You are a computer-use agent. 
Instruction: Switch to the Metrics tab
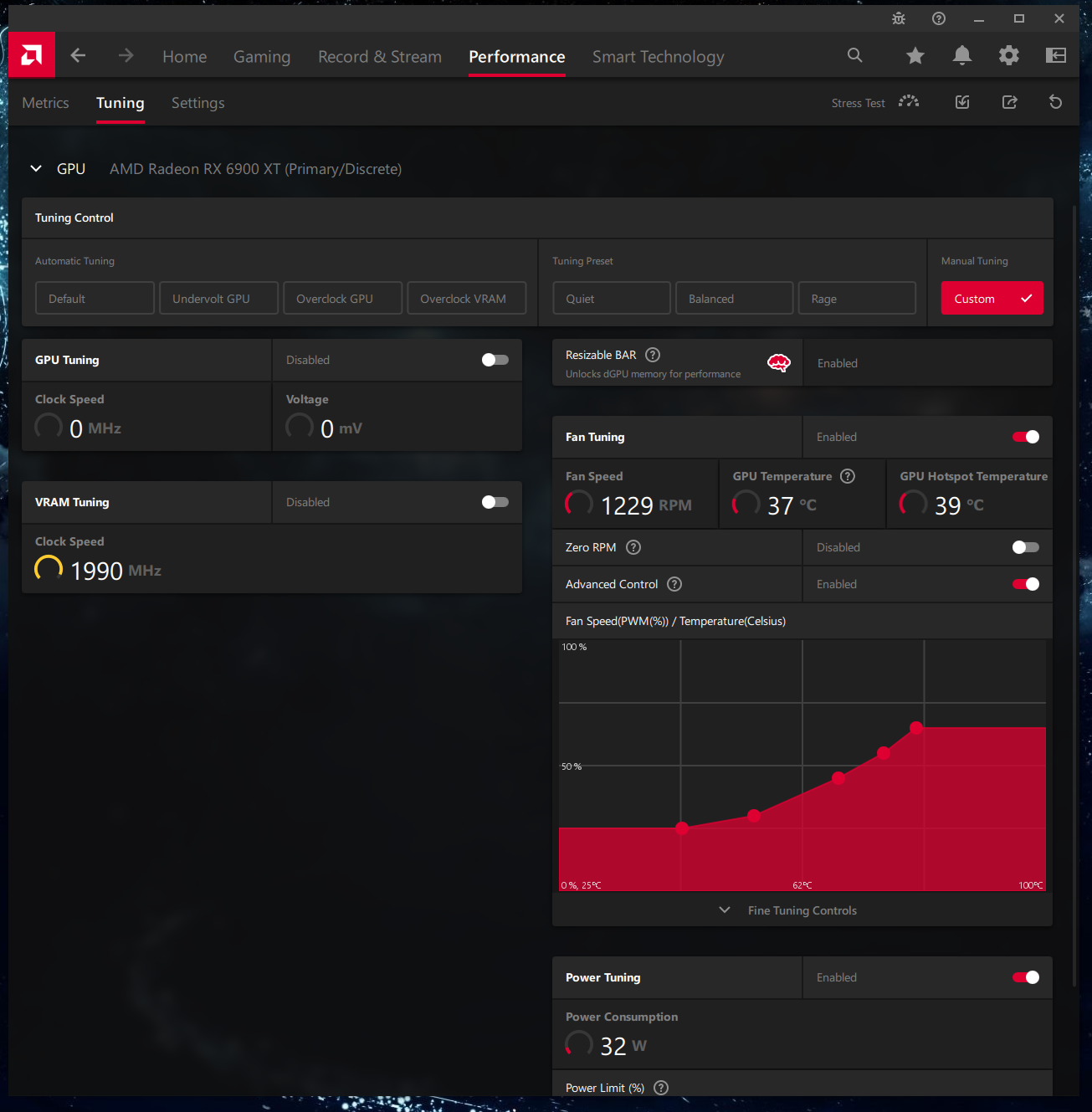(x=45, y=103)
